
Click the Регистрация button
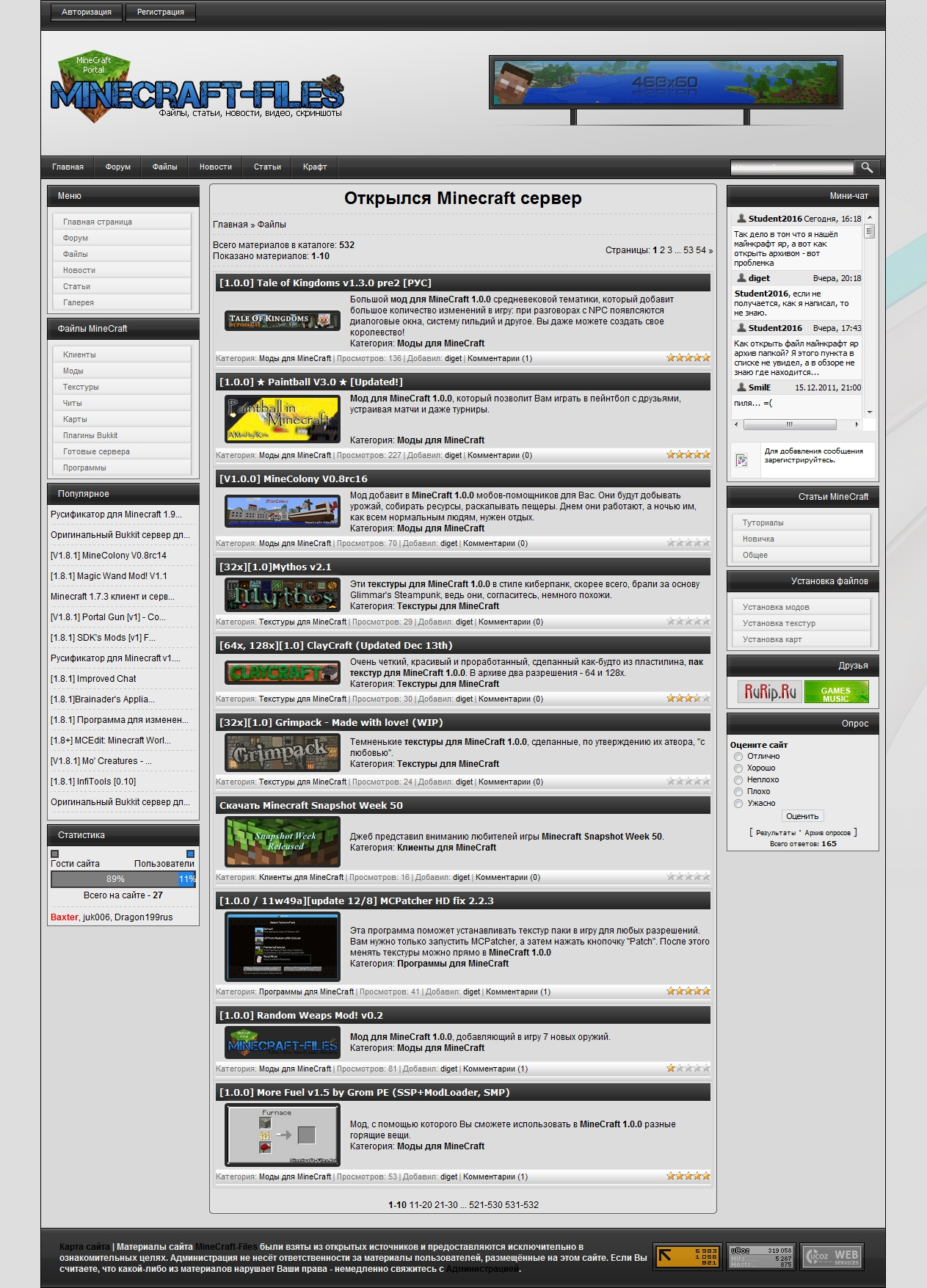point(161,12)
